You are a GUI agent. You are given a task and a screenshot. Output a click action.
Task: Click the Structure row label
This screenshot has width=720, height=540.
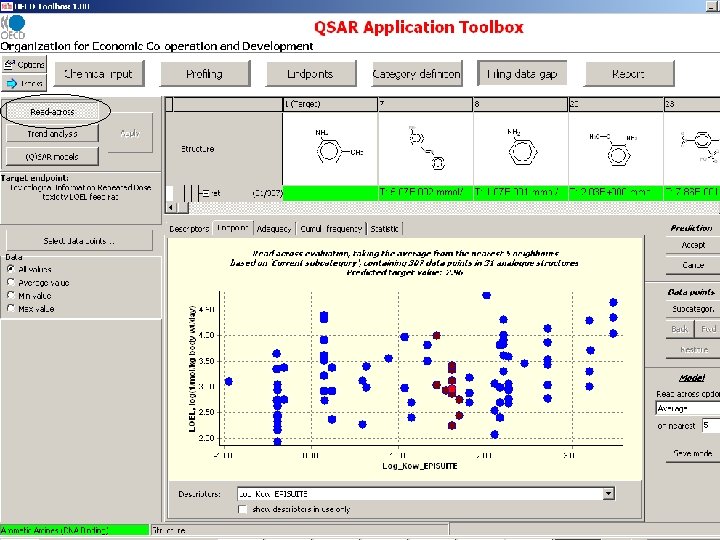pyautogui.click(x=197, y=149)
